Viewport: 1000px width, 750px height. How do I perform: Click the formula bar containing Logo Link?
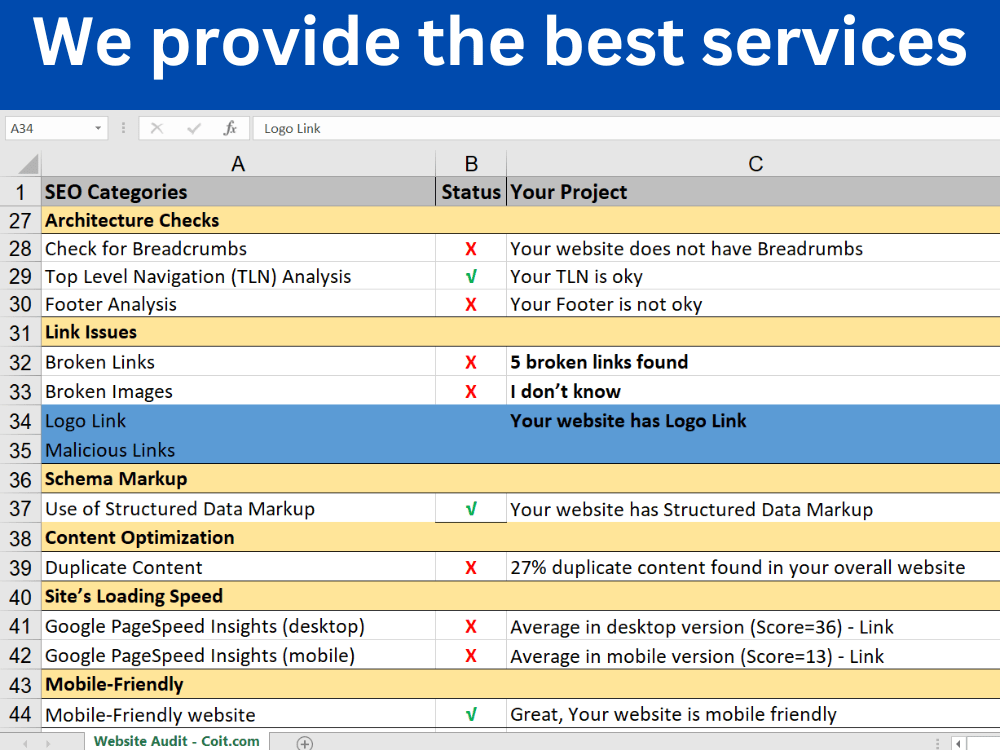626,128
